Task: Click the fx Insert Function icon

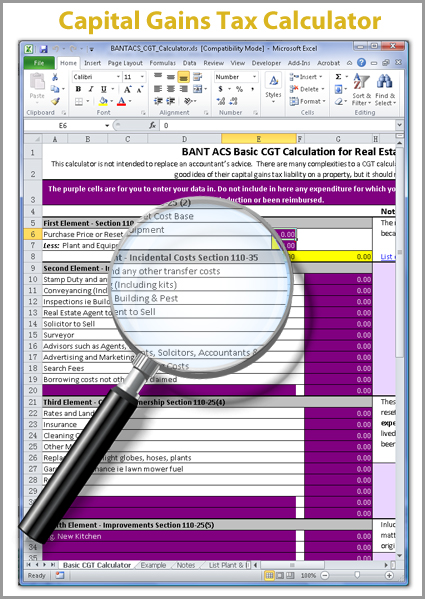Action: click(153, 125)
